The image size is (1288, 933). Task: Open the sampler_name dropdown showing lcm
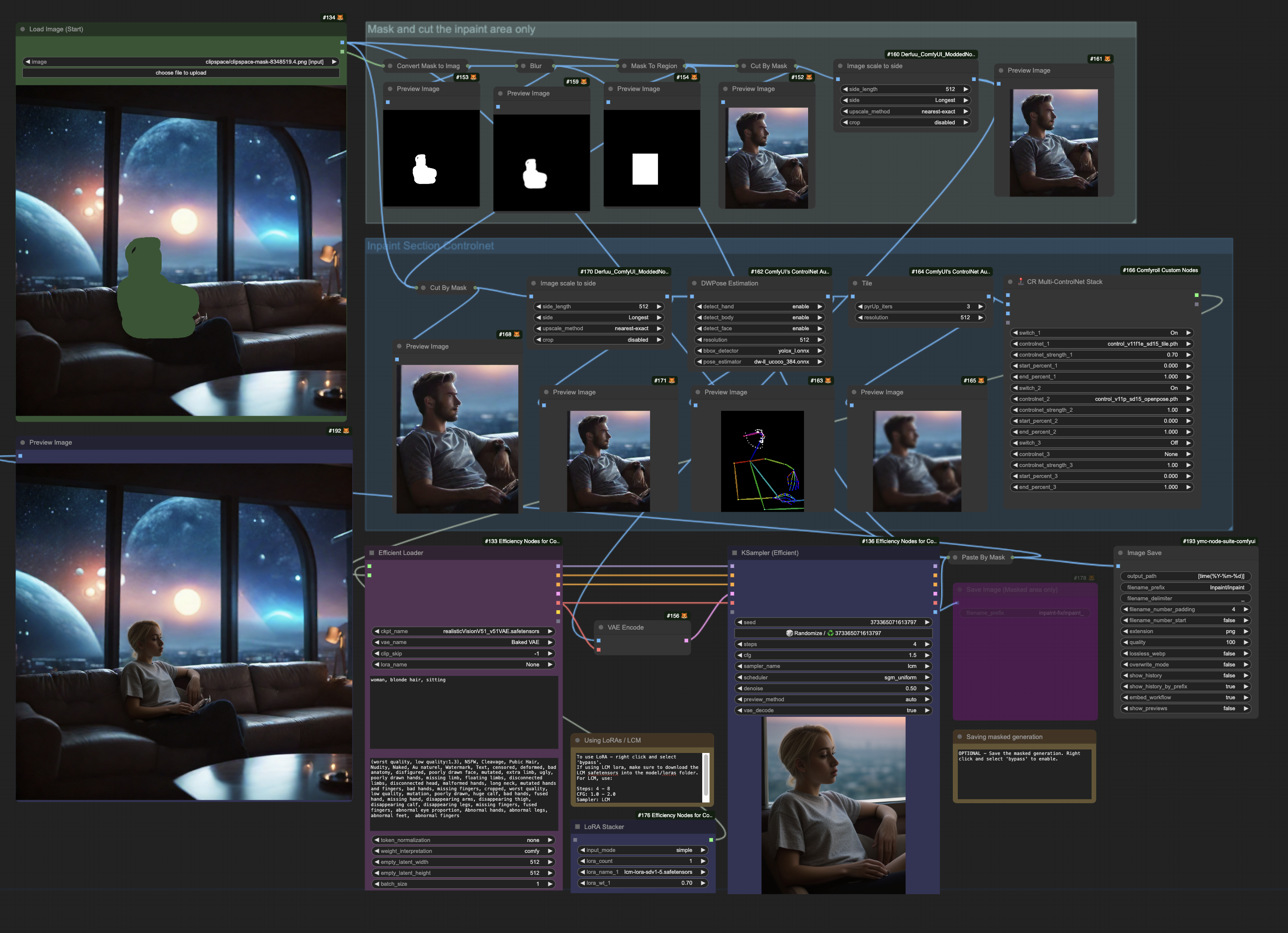(833, 666)
